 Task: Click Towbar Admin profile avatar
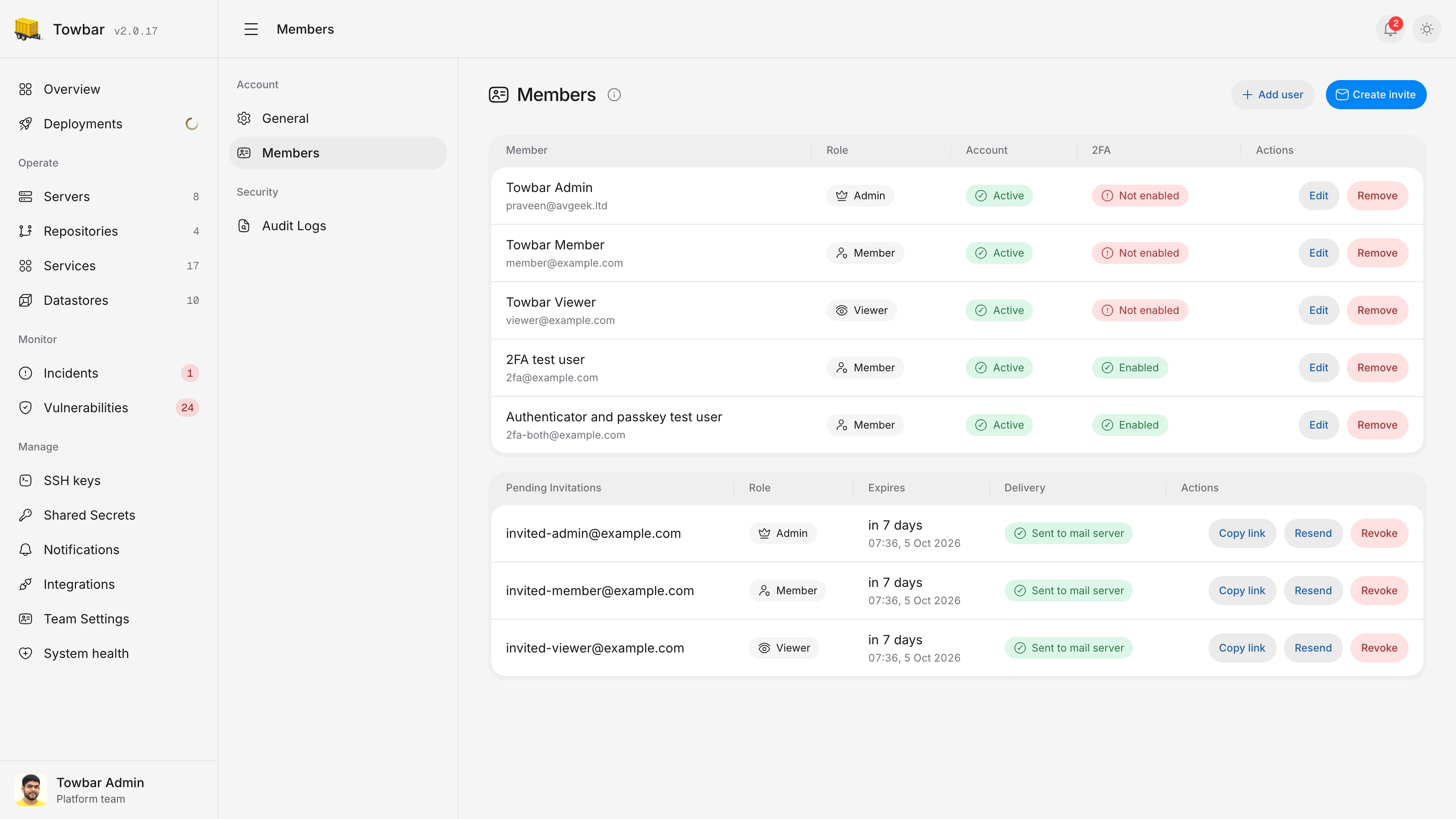pyautogui.click(x=30, y=789)
